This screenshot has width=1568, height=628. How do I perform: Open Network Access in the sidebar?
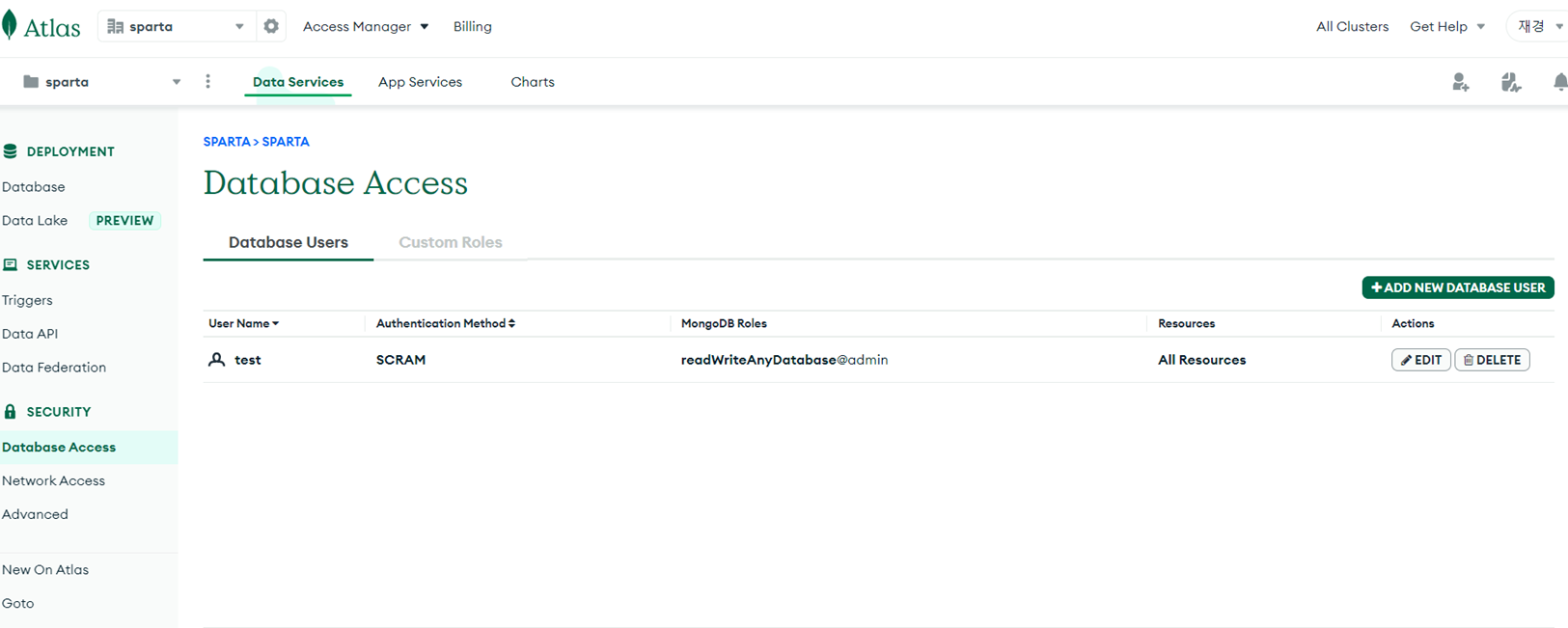(53, 480)
